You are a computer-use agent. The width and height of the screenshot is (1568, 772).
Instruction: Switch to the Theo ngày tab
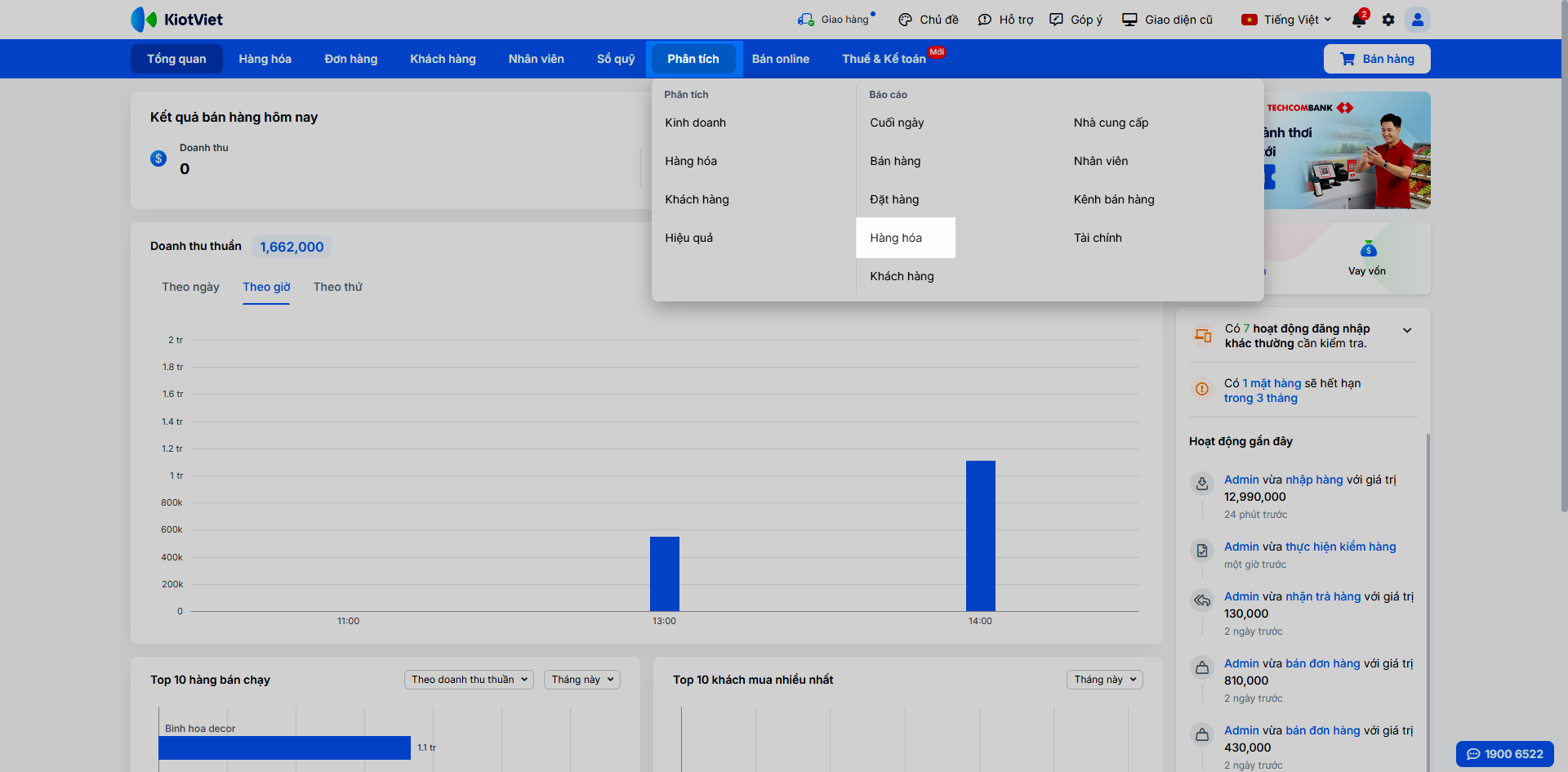pyautogui.click(x=190, y=287)
